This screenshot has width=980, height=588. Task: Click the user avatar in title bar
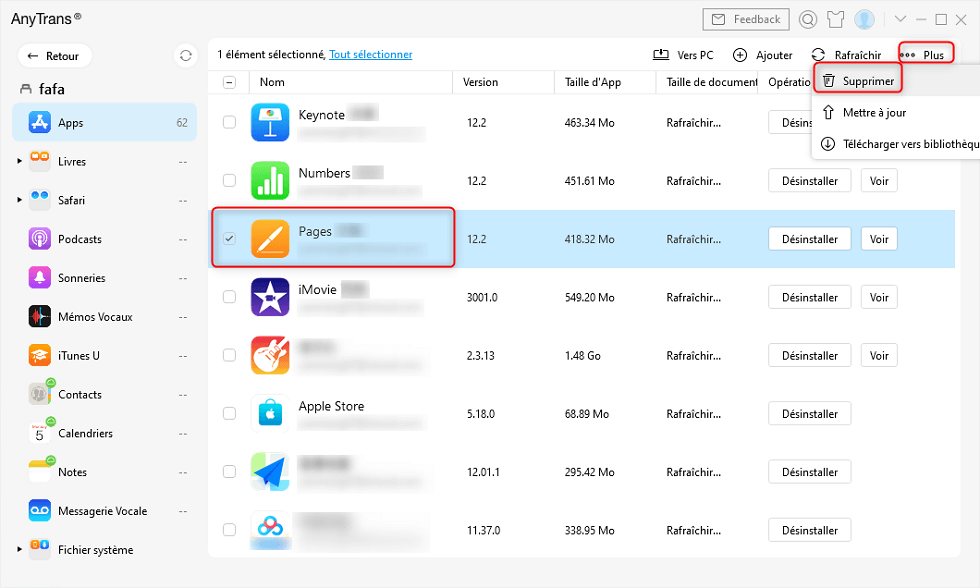[862, 18]
